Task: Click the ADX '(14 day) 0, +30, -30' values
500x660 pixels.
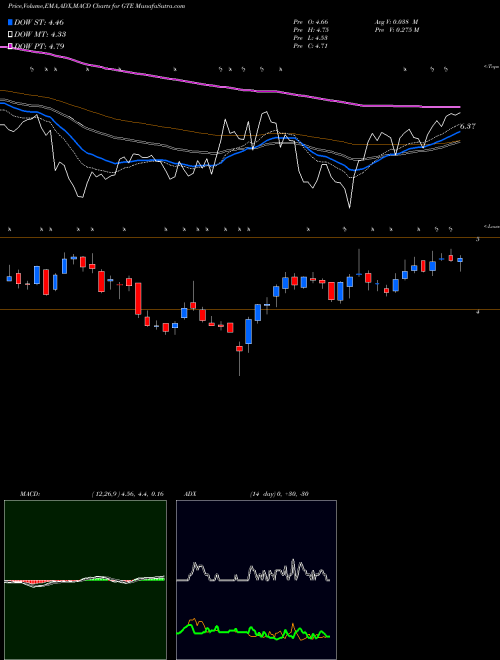Action: [x=279, y=494]
